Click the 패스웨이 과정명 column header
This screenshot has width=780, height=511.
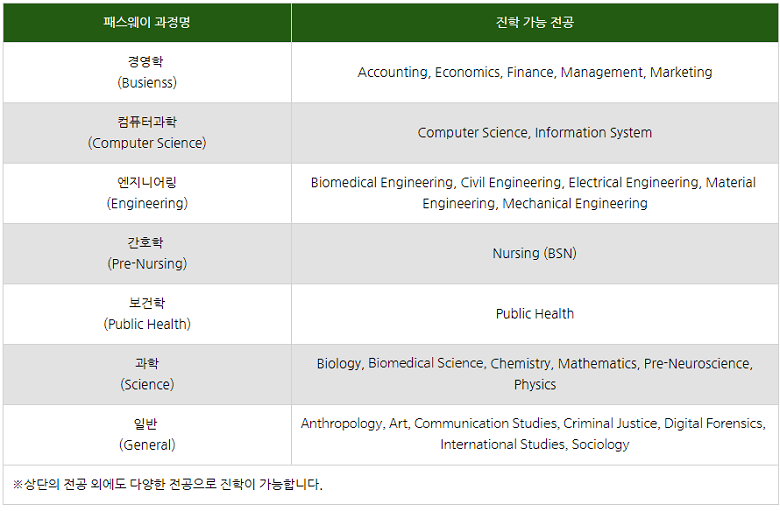(147, 22)
